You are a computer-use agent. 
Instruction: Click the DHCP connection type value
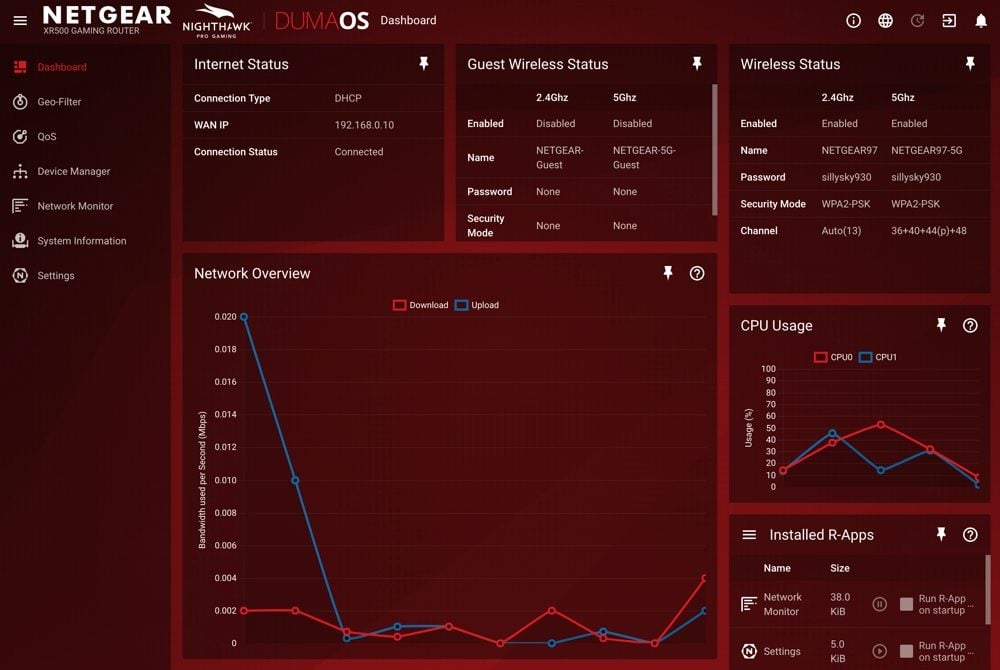348,98
